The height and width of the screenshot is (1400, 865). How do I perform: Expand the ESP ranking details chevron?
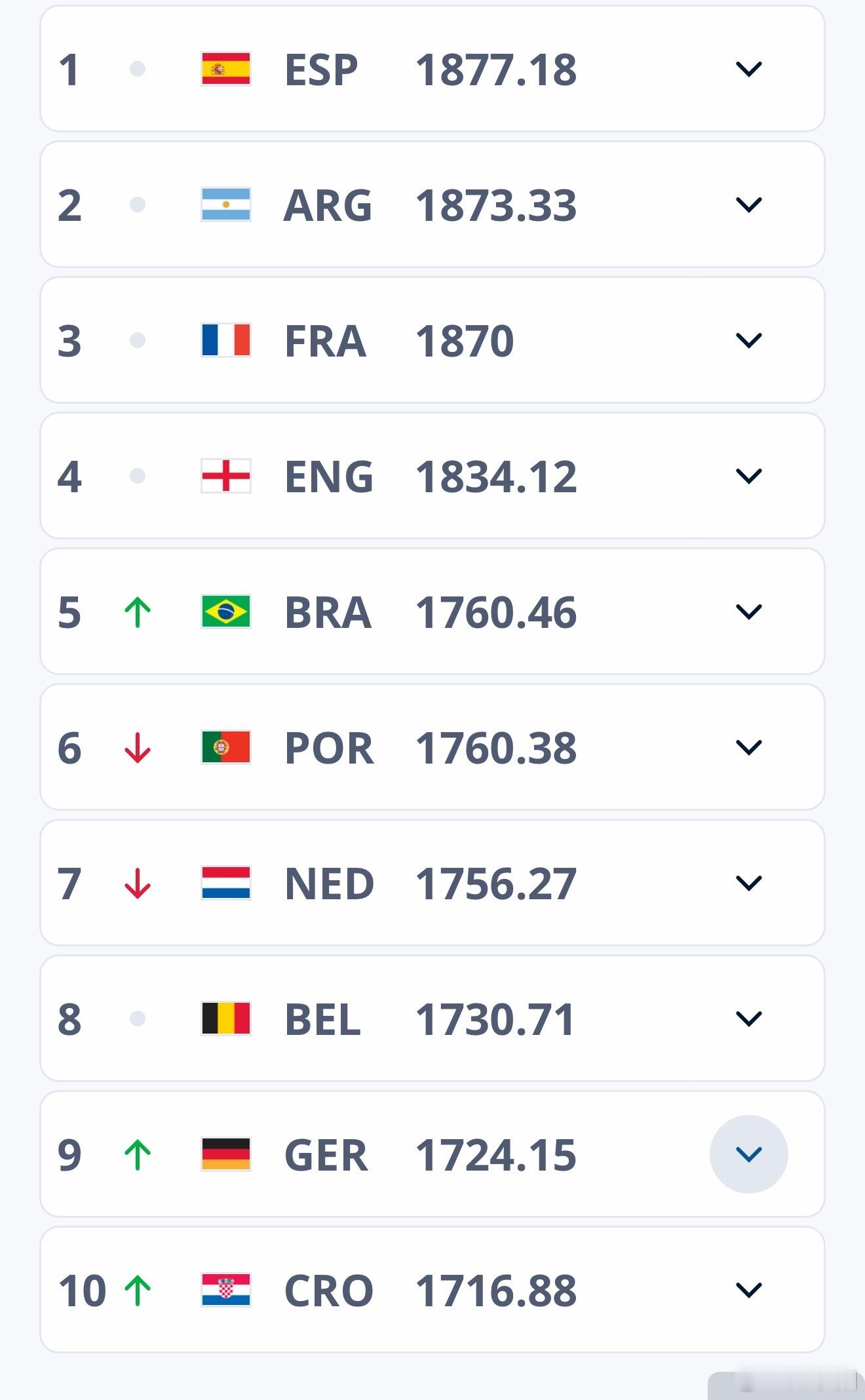748,69
